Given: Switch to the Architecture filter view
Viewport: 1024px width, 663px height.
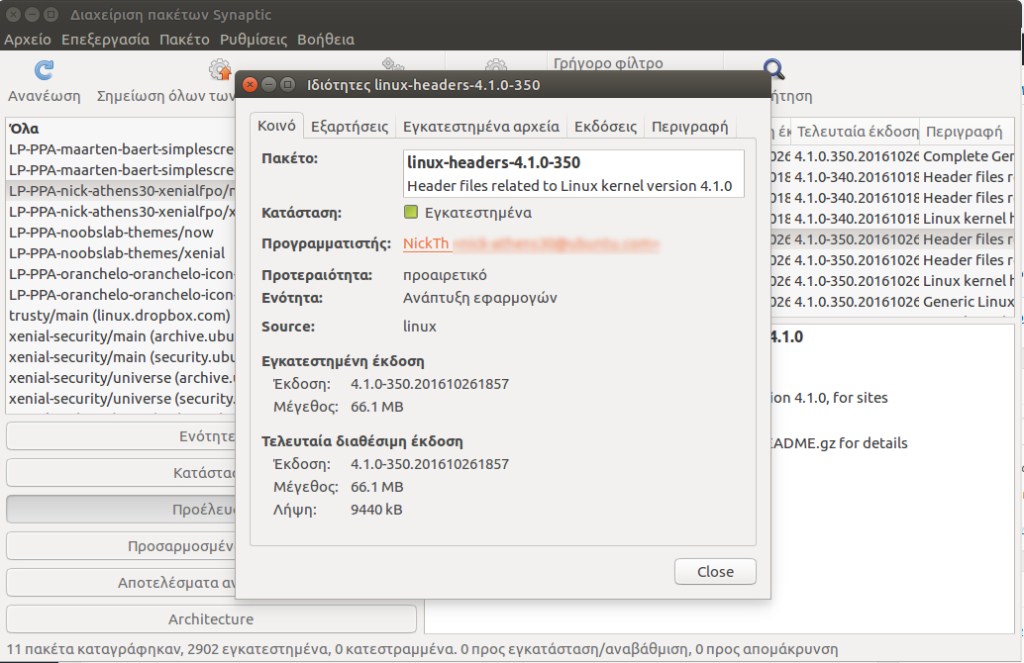Looking at the screenshot, I should pyautogui.click(x=208, y=618).
